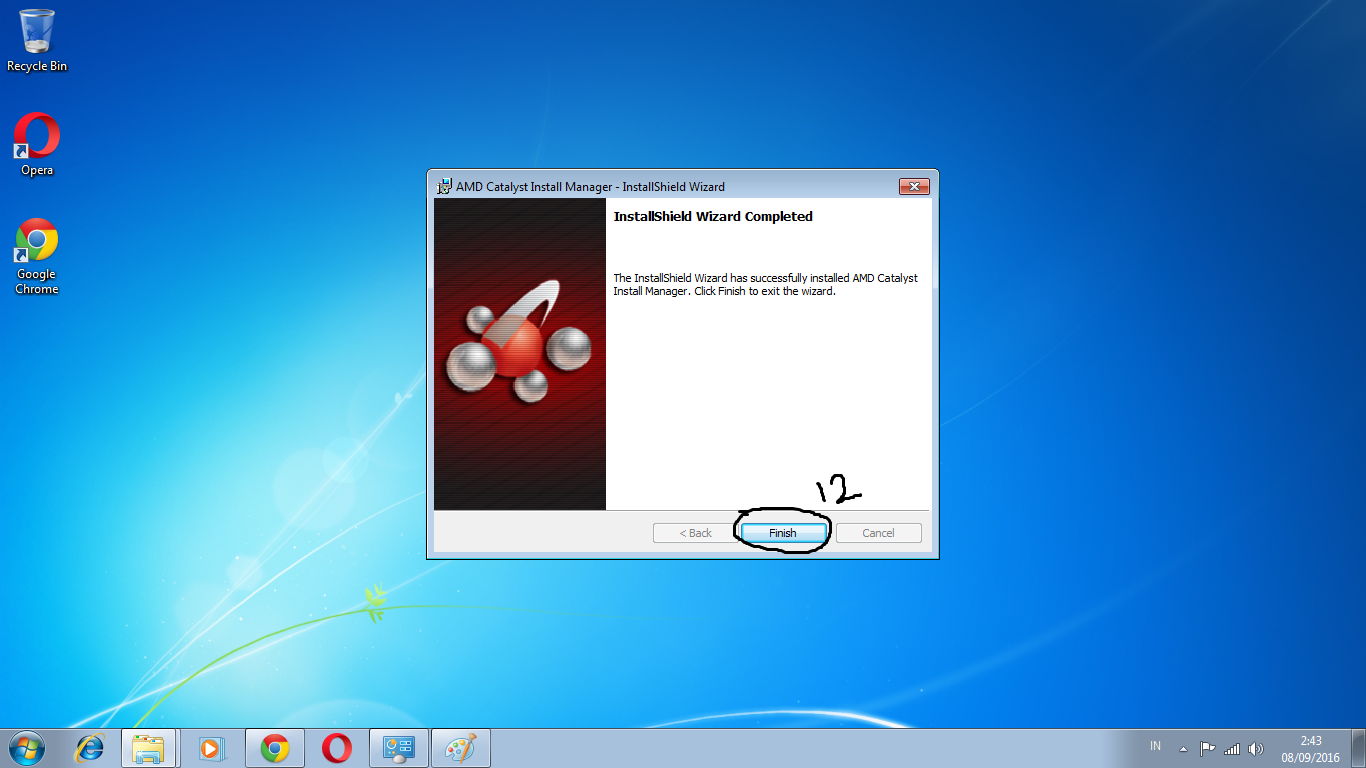Viewport: 1366px width, 768px height.
Task: Open Windows Media Player from the taskbar
Action: (211, 747)
